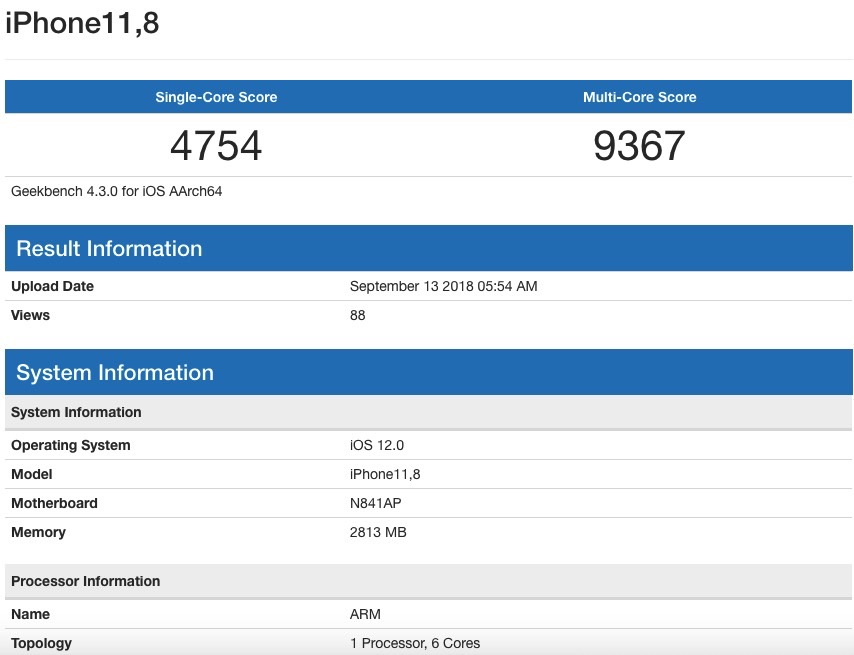
Task: Select the Operating System label
Action: pos(71,445)
